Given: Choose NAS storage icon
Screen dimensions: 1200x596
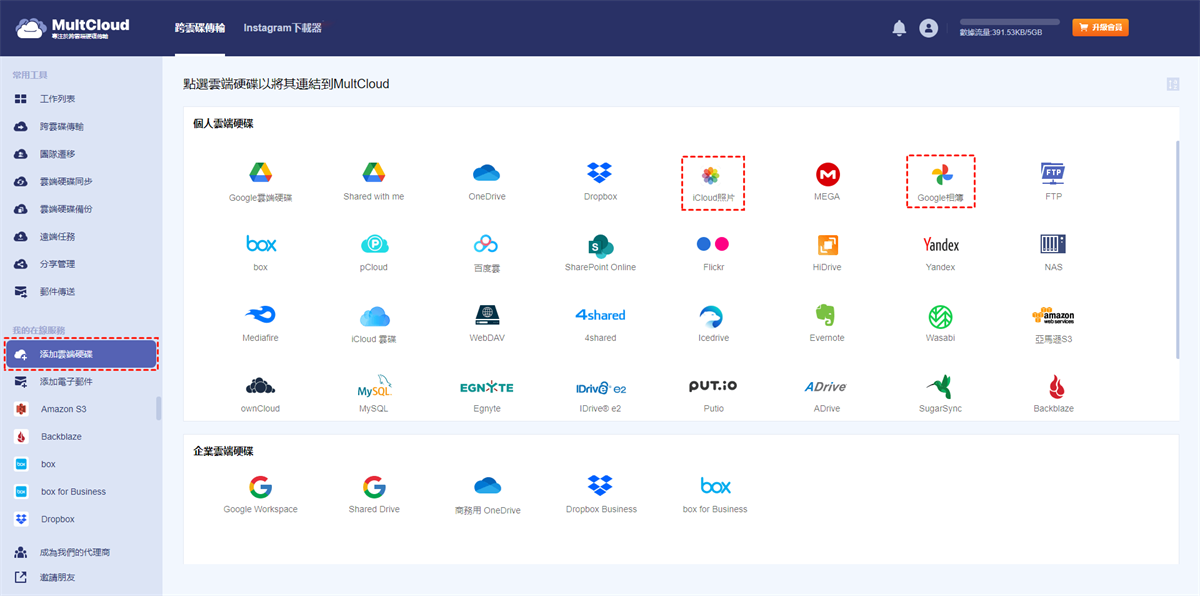Looking at the screenshot, I should point(1053,253).
